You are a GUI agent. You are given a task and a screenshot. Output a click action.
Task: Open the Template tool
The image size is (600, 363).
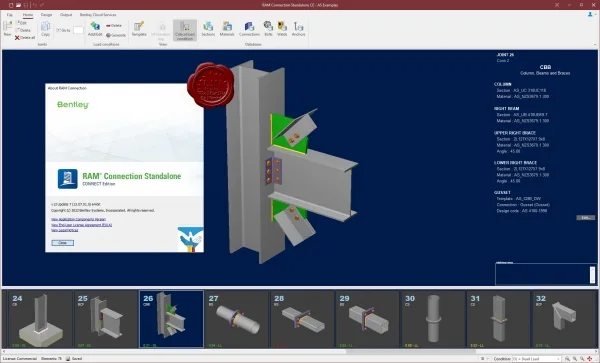[139, 29]
